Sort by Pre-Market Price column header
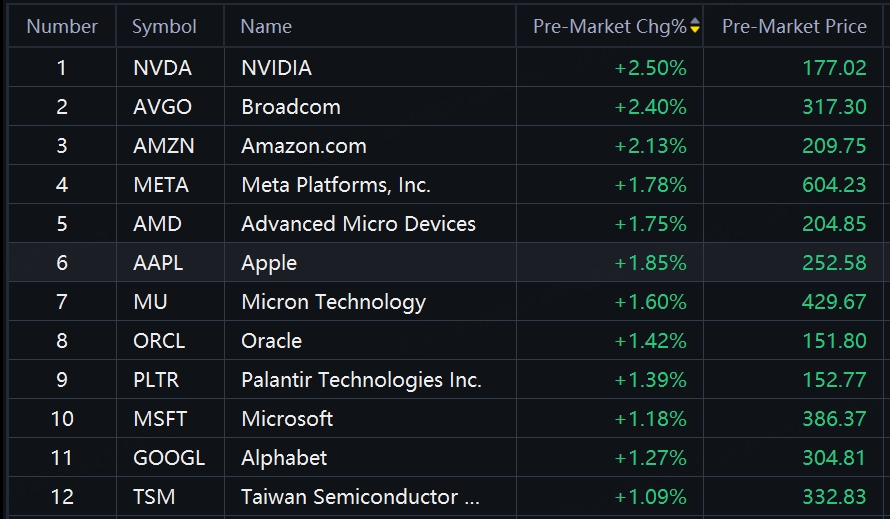 [794, 27]
